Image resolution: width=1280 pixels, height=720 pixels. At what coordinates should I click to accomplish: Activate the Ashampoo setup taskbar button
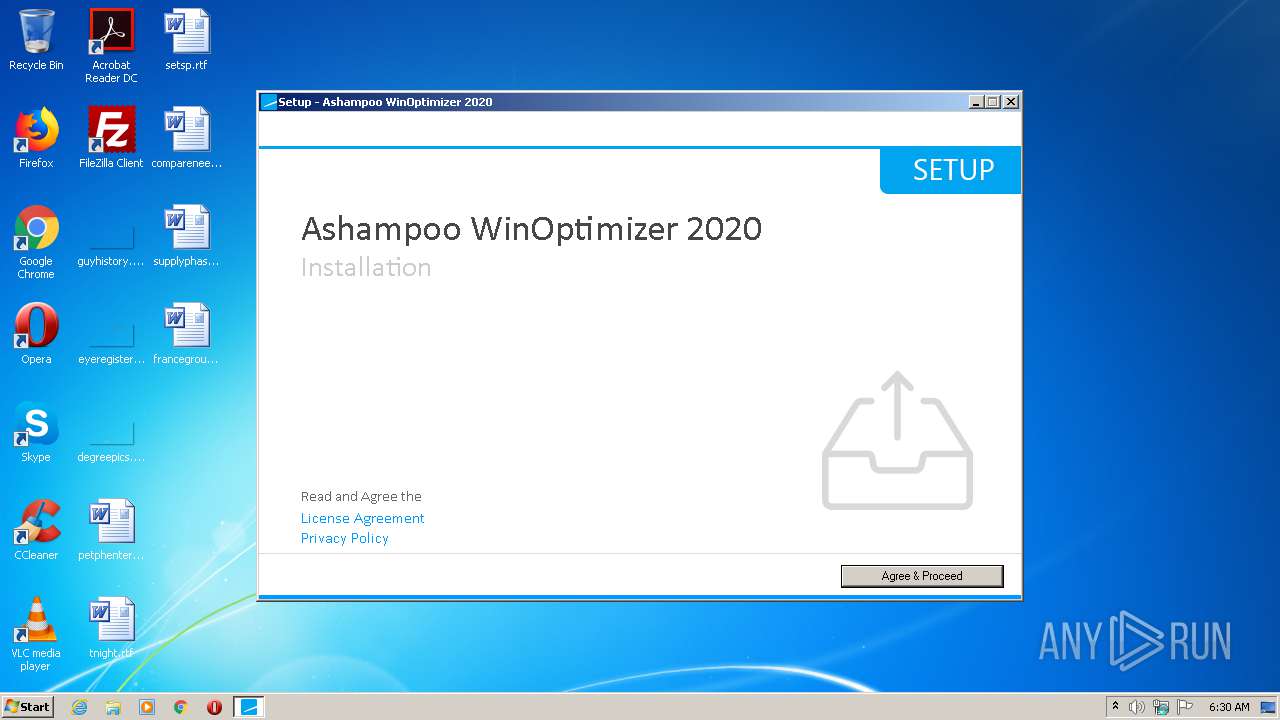249,707
